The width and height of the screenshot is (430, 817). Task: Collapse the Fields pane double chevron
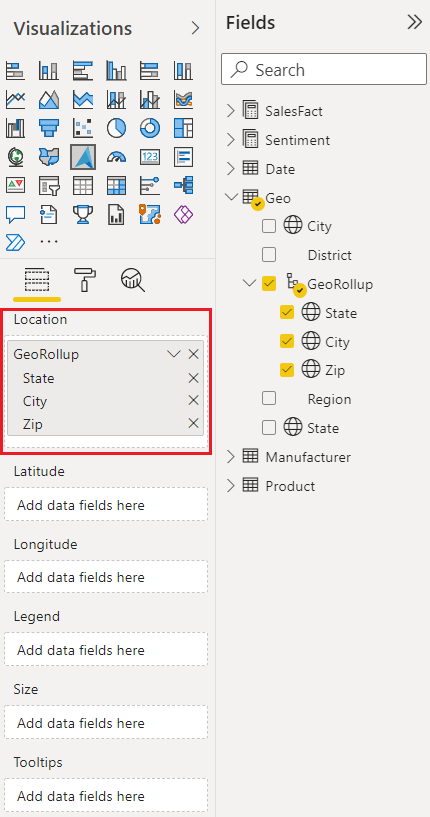(414, 22)
